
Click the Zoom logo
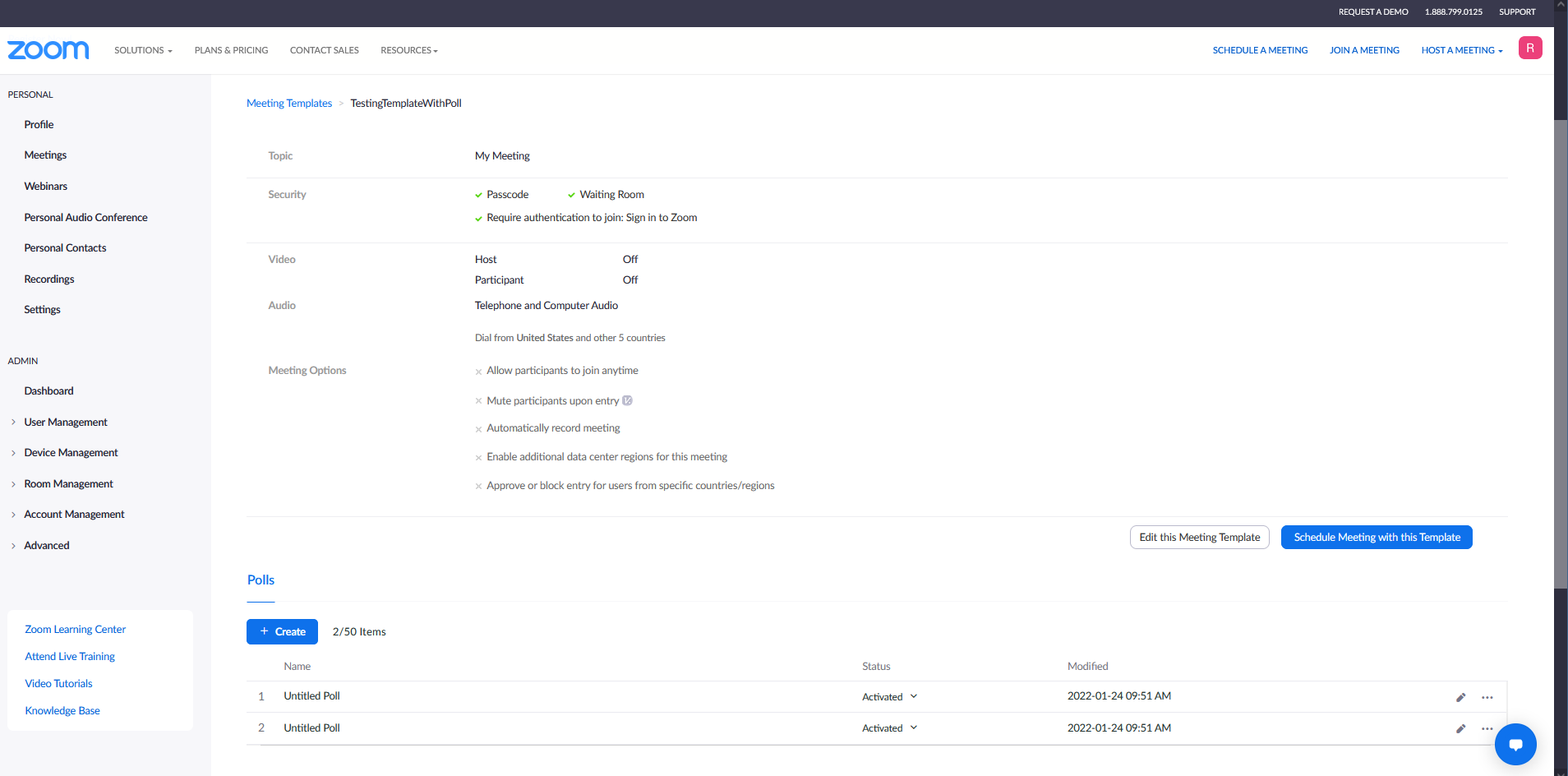[x=48, y=50]
